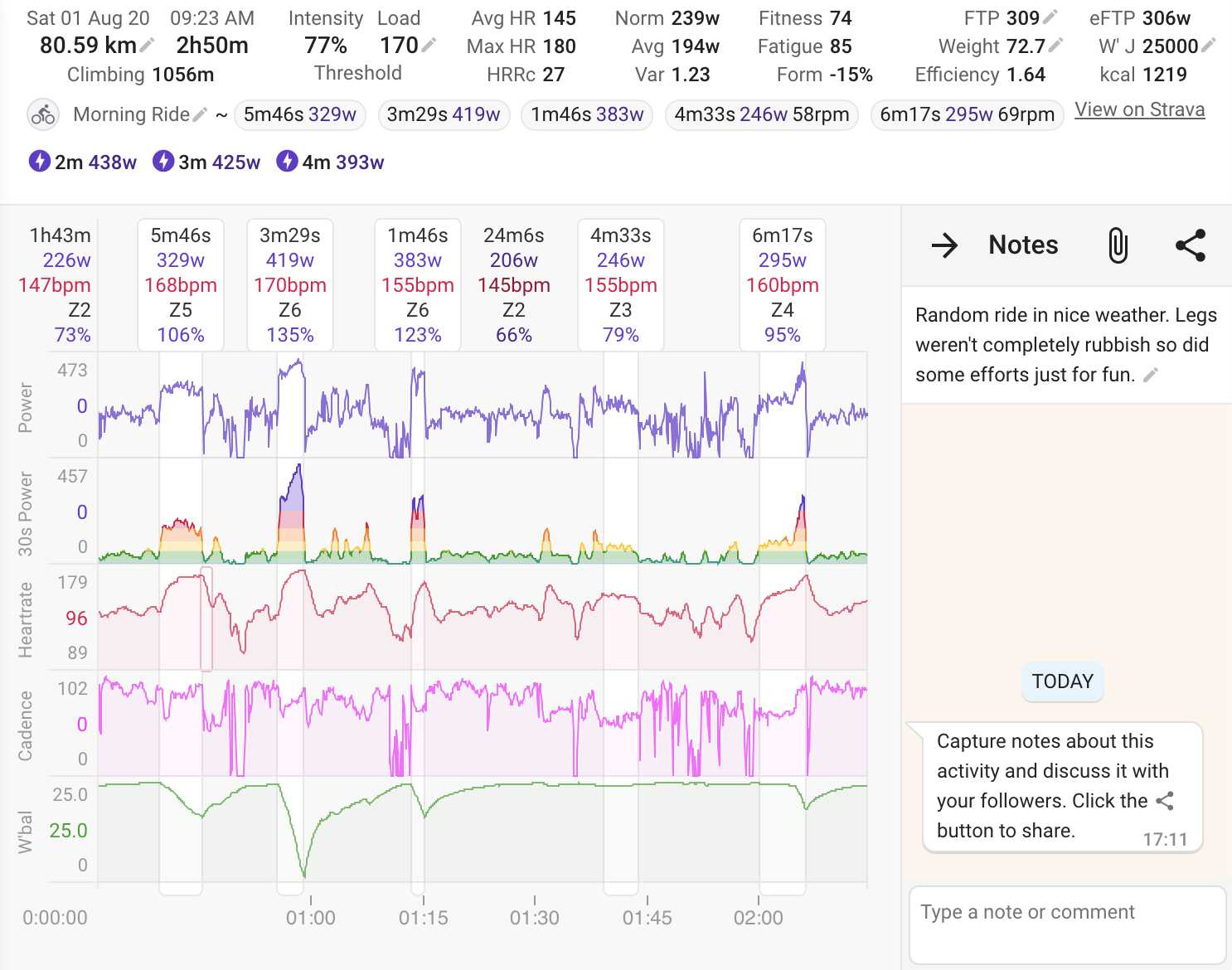
Task: Edit the Load value with its pencil icon
Action: tap(429, 45)
